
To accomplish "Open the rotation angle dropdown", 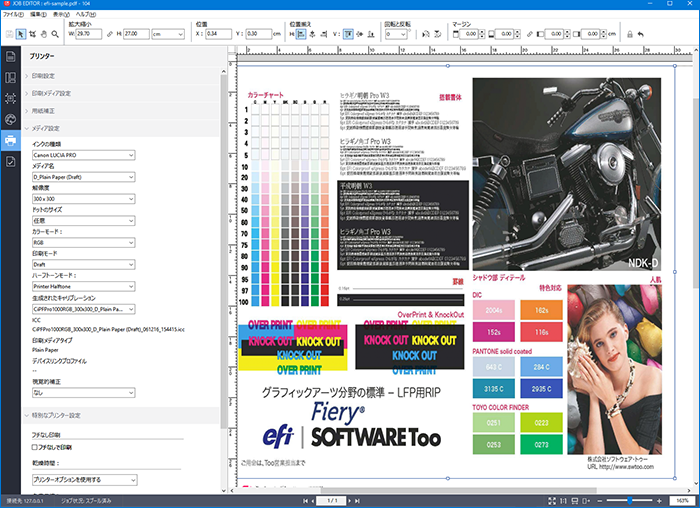I will click(396, 34).
